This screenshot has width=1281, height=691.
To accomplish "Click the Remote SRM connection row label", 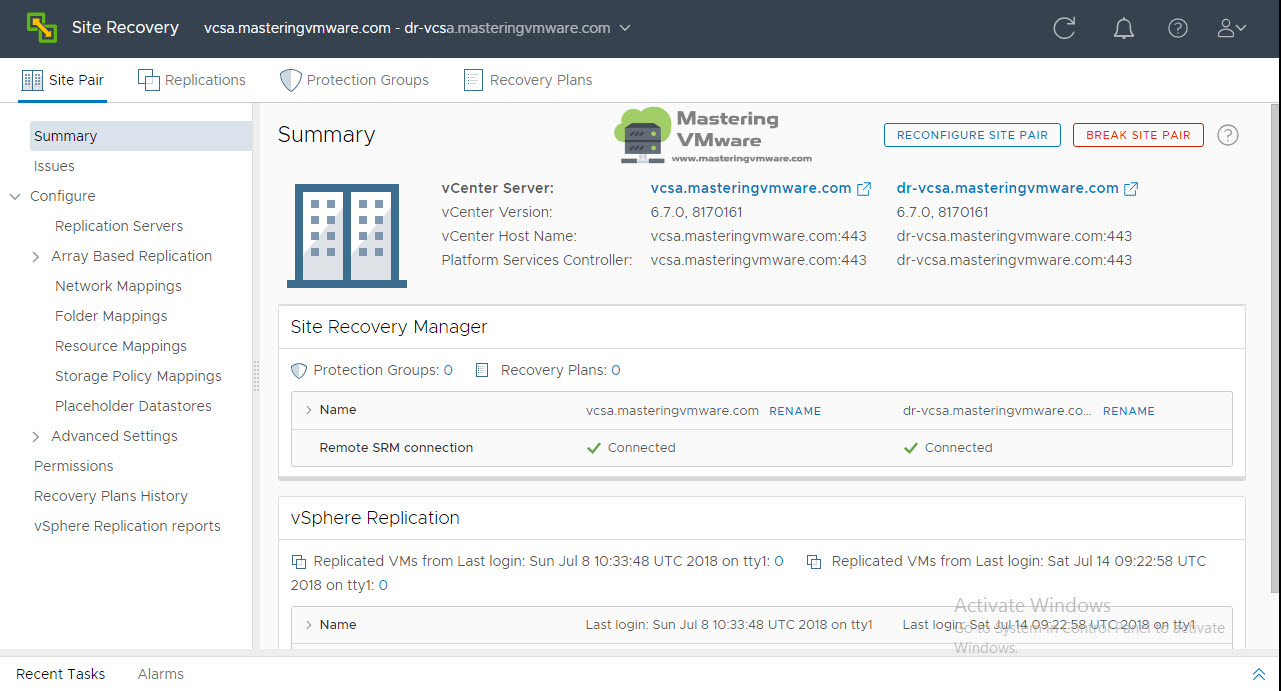I will 396,448.
